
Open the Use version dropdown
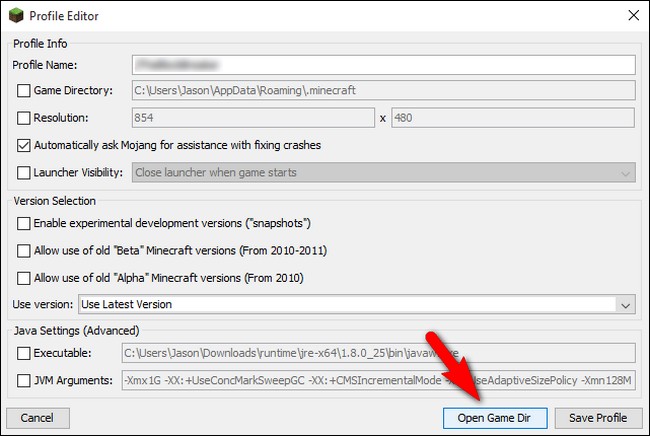pyautogui.click(x=626, y=305)
